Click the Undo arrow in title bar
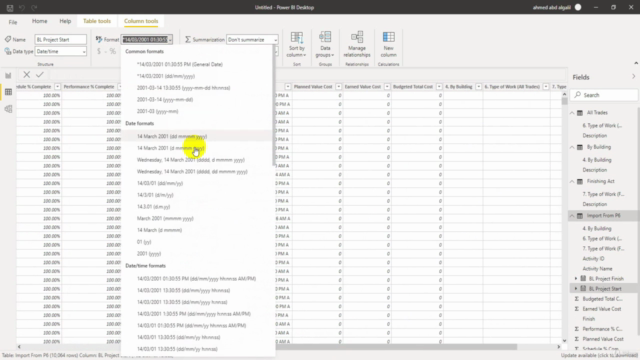 click(x=22, y=7)
